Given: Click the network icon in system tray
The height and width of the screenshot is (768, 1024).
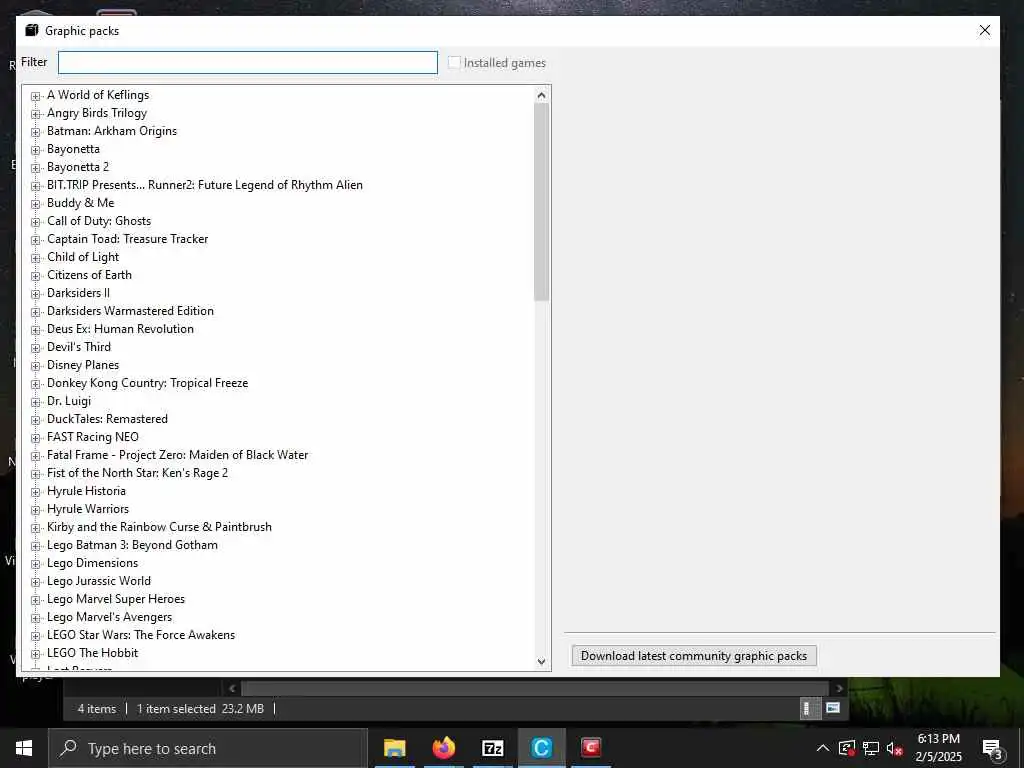Looking at the screenshot, I should point(871,748).
